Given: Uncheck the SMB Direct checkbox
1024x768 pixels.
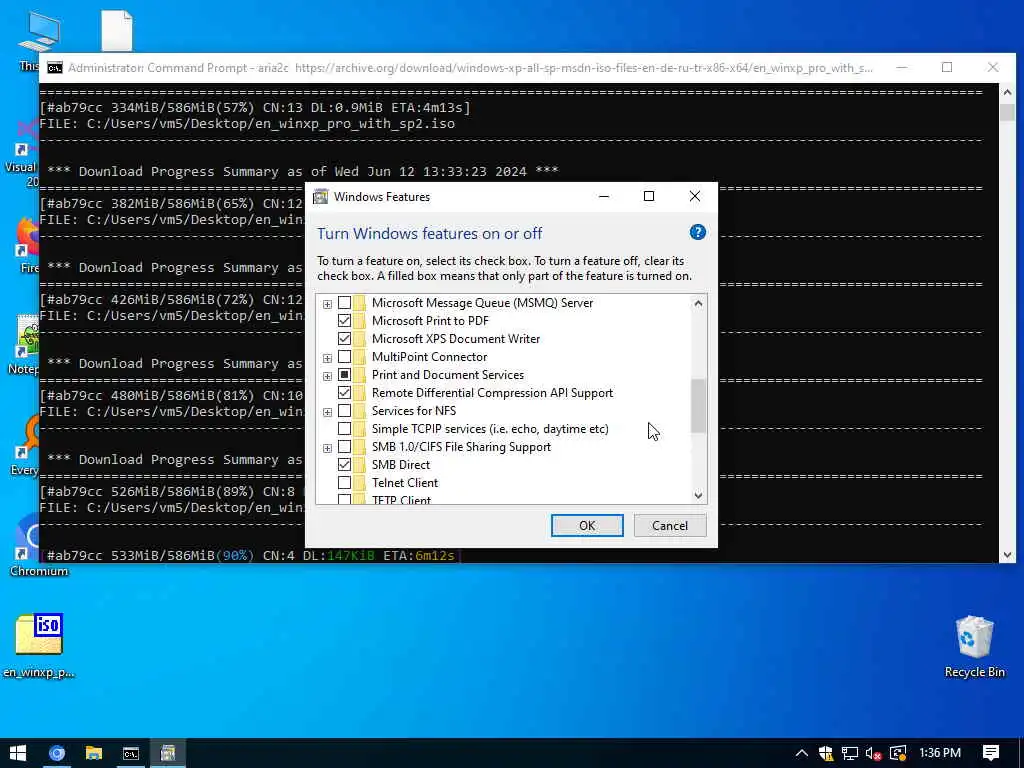Looking at the screenshot, I should click(344, 465).
